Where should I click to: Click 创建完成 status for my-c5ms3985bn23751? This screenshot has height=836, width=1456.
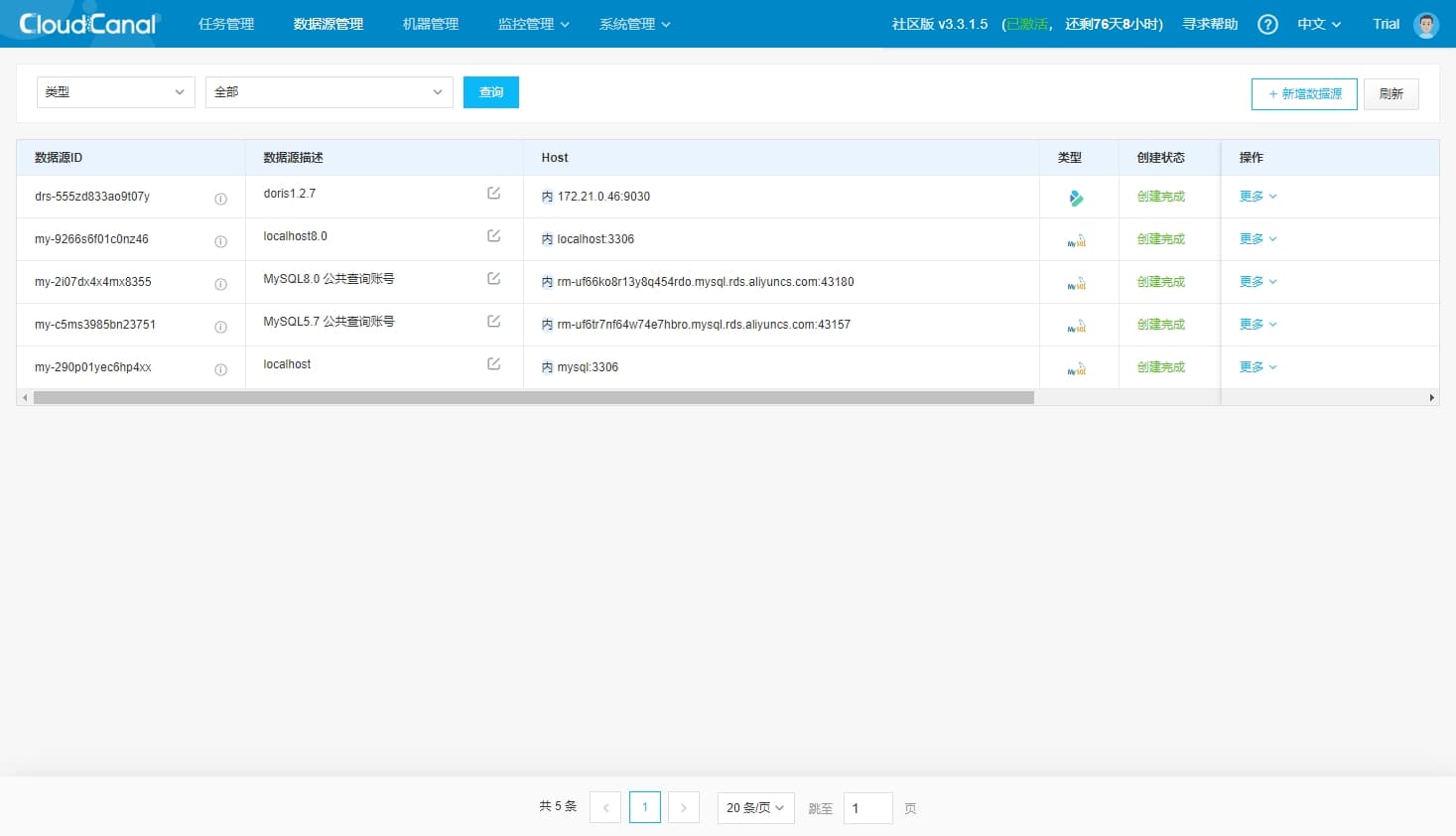pyautogui.click(x=1161, y=325)
